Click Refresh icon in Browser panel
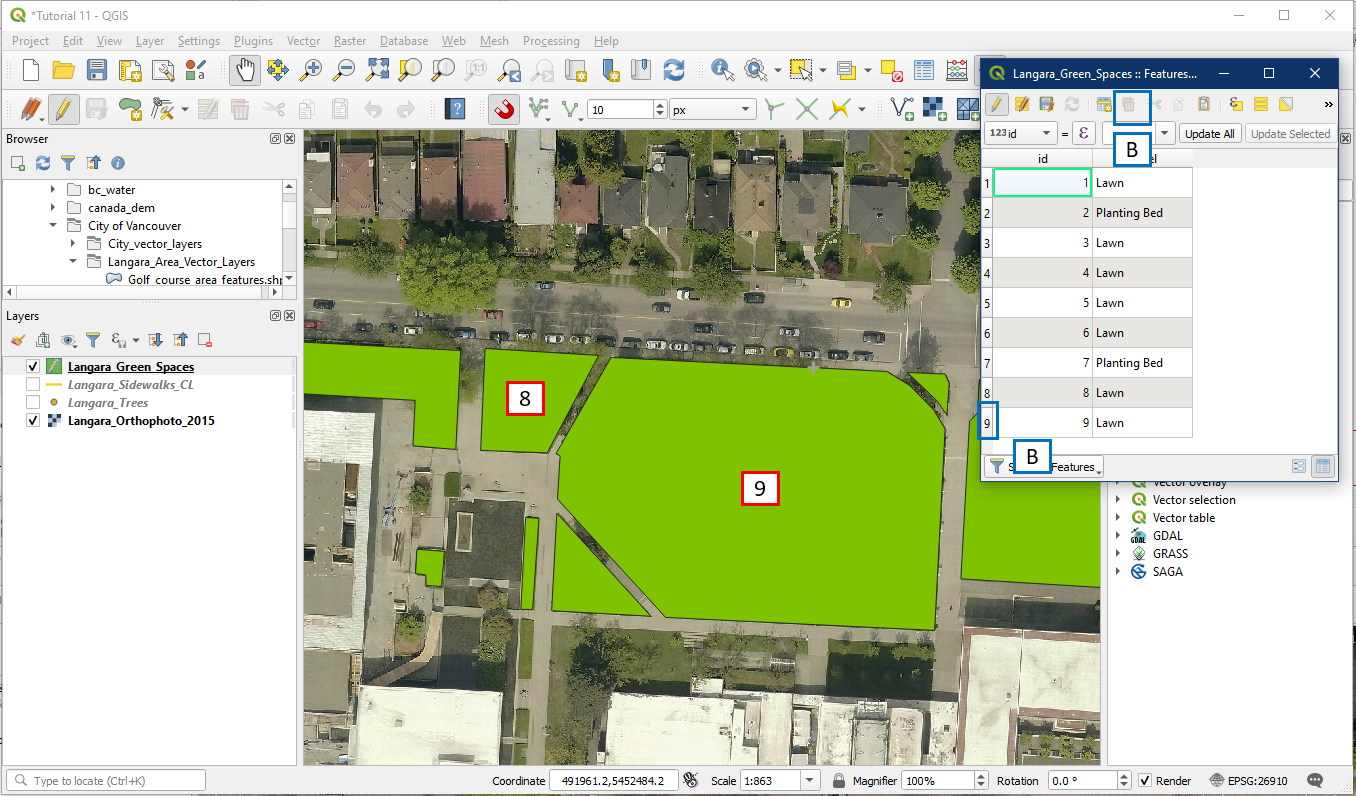The height and width of the screenshot is (796, 1356). coord(43,163)
